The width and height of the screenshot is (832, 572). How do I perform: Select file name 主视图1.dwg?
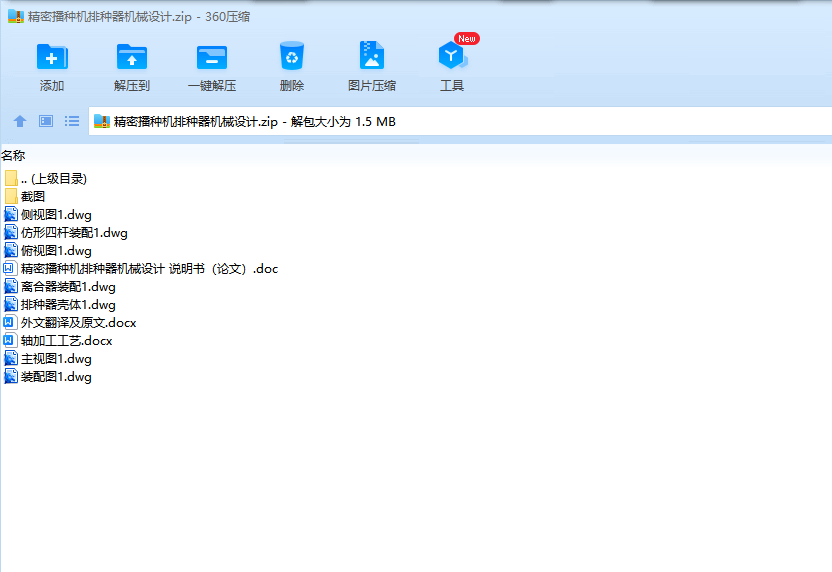click(x=56, y=359)
